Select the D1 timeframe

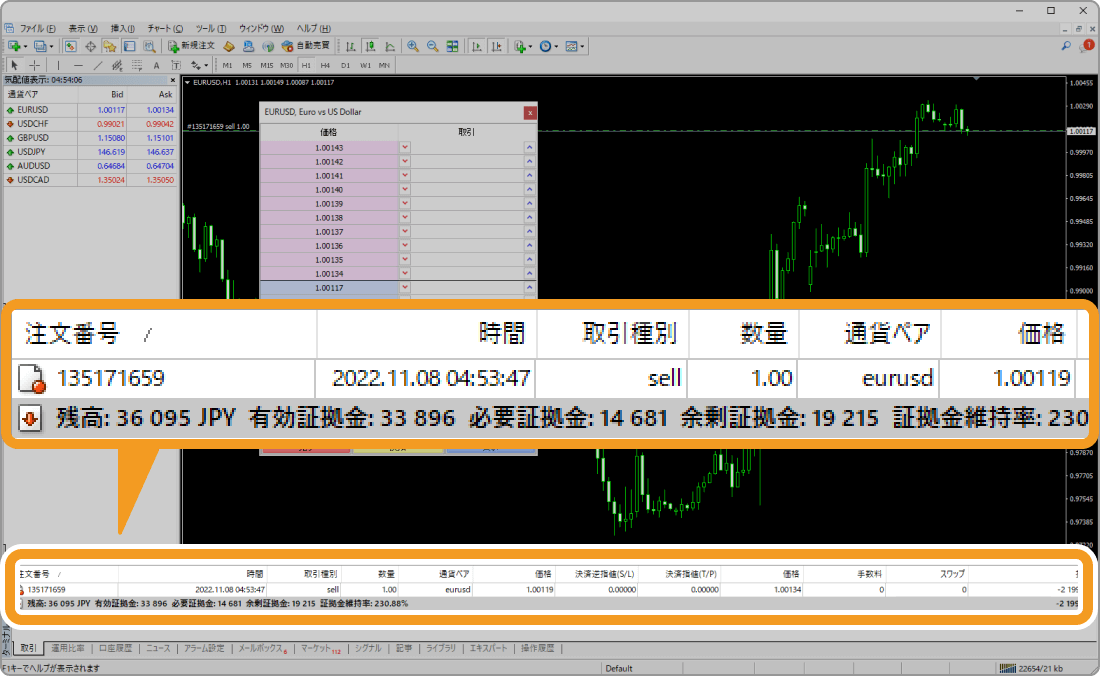tap(345, 65)
